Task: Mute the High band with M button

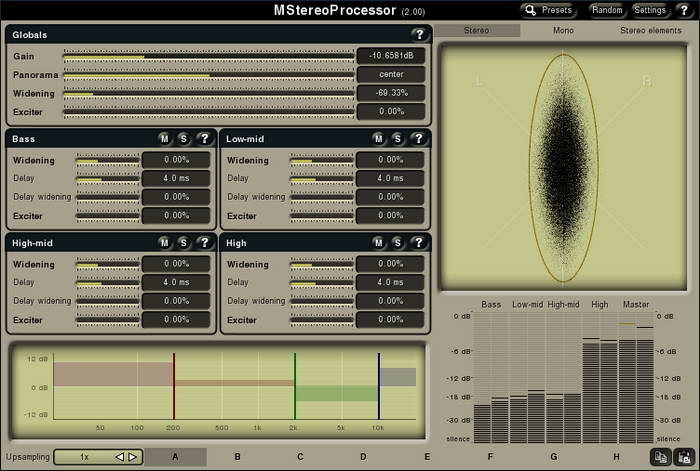Action: (x=378, y=242)
